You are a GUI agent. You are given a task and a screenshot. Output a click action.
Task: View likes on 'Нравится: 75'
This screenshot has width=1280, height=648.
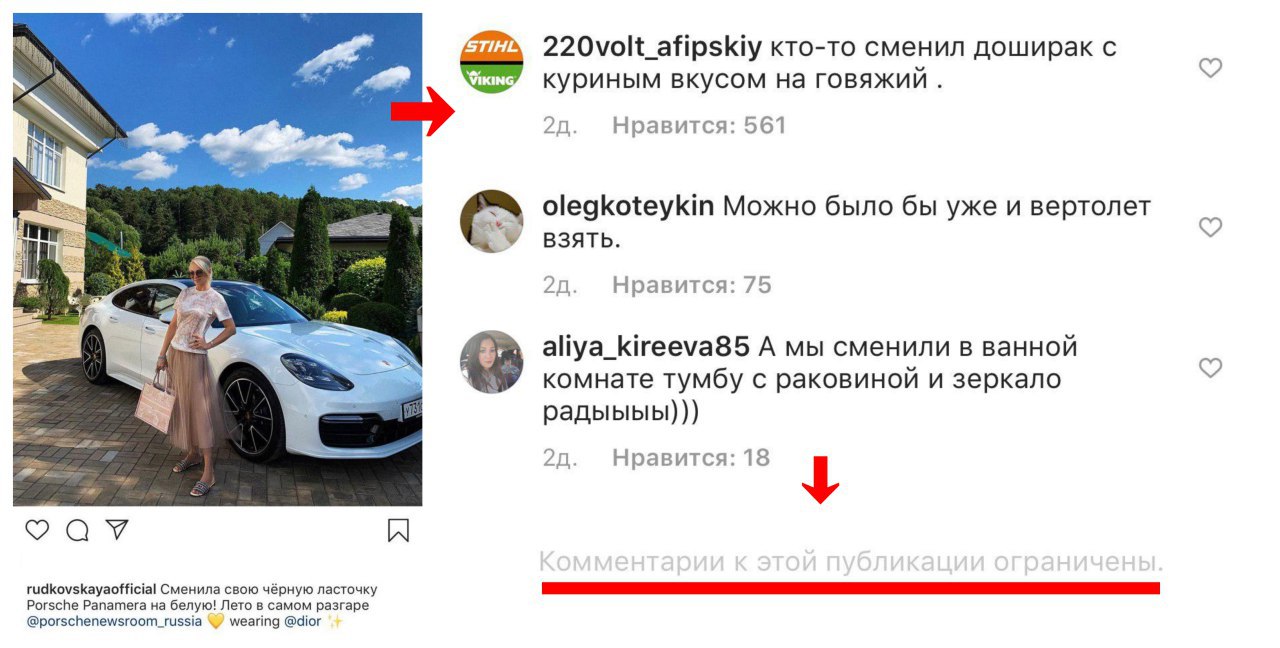click(x=692, y=285)
